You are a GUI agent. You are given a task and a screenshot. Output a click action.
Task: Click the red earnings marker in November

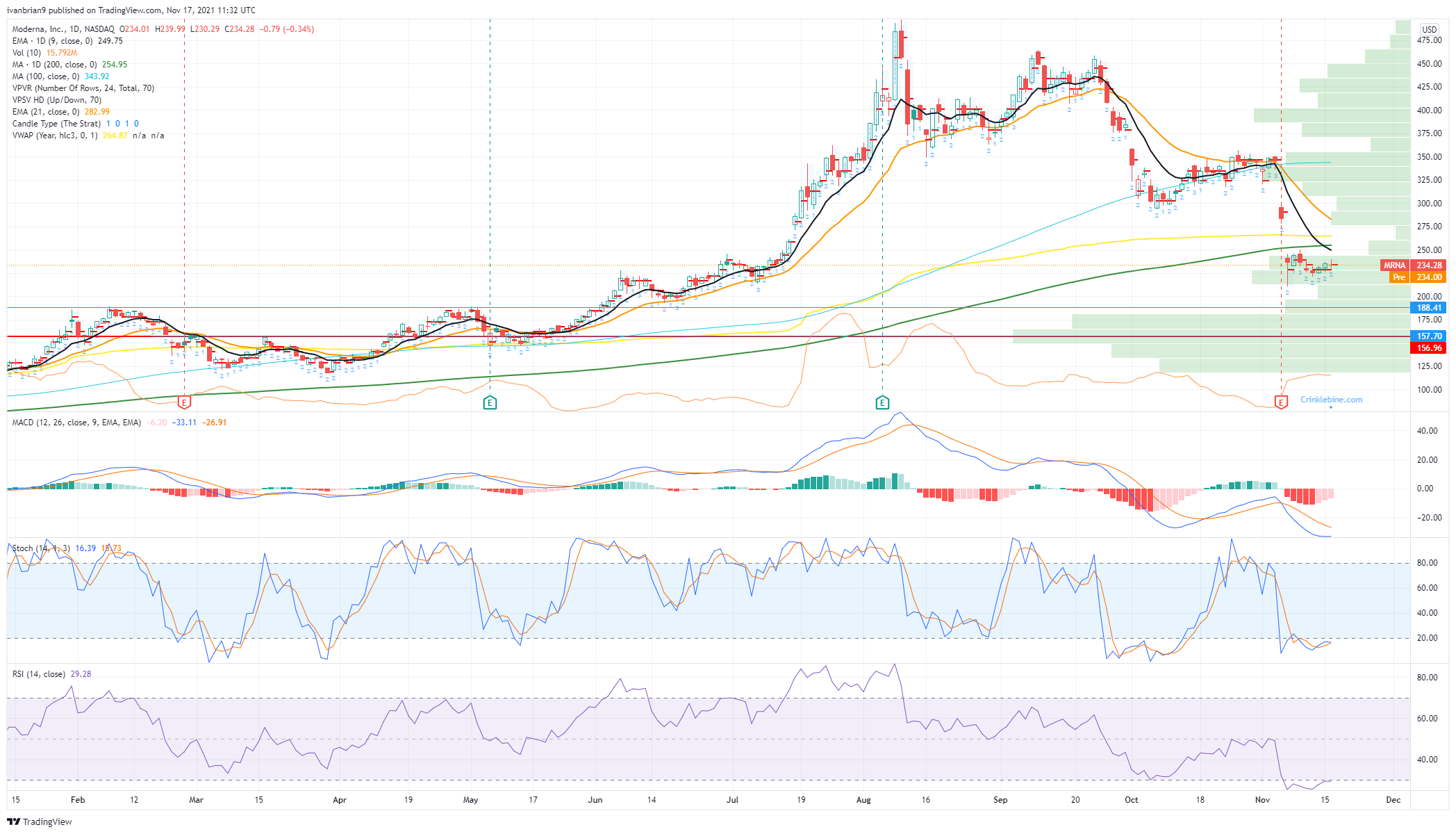pos(1281,402)
